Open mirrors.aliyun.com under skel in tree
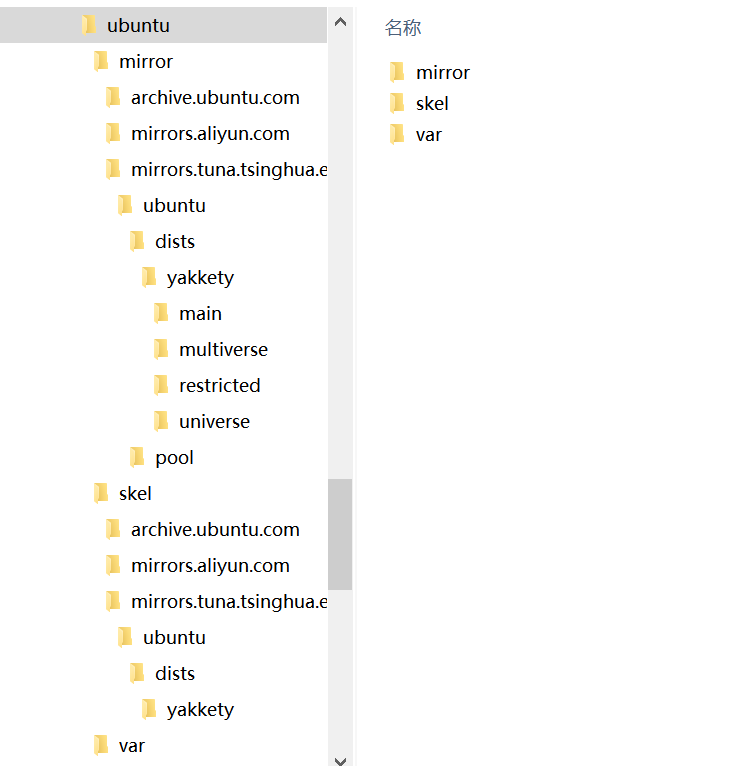This screenshot has width=749, height=766. (x=210, y=566)
